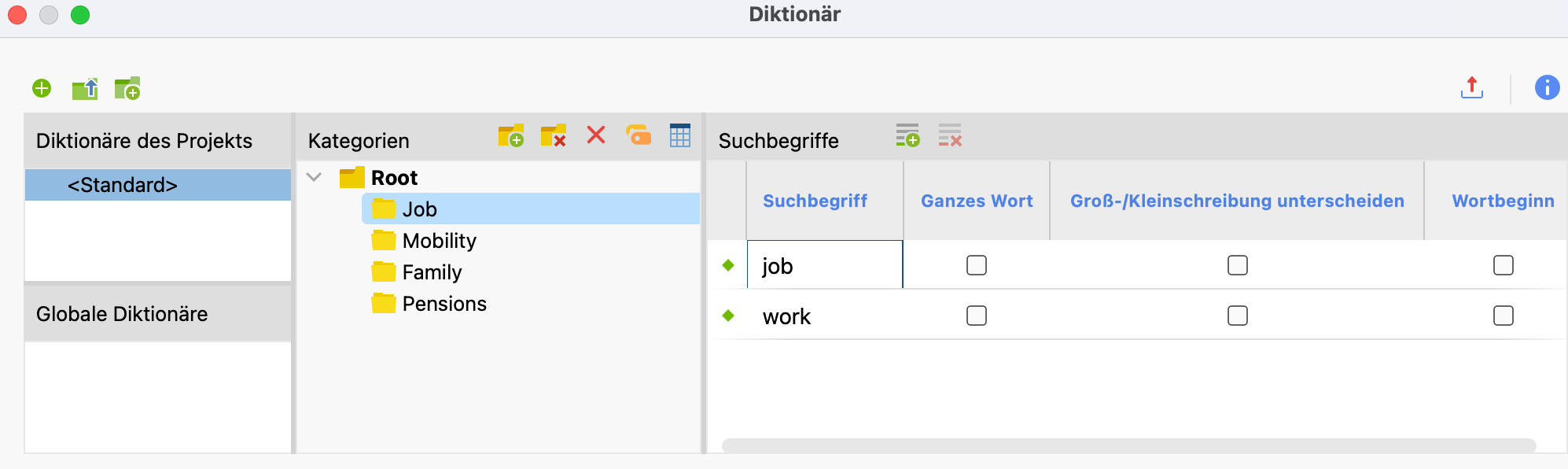This screenshot has width=1568, height=469.
Task: Click the Wortbeginn column header
Action: click(1503, 201)
